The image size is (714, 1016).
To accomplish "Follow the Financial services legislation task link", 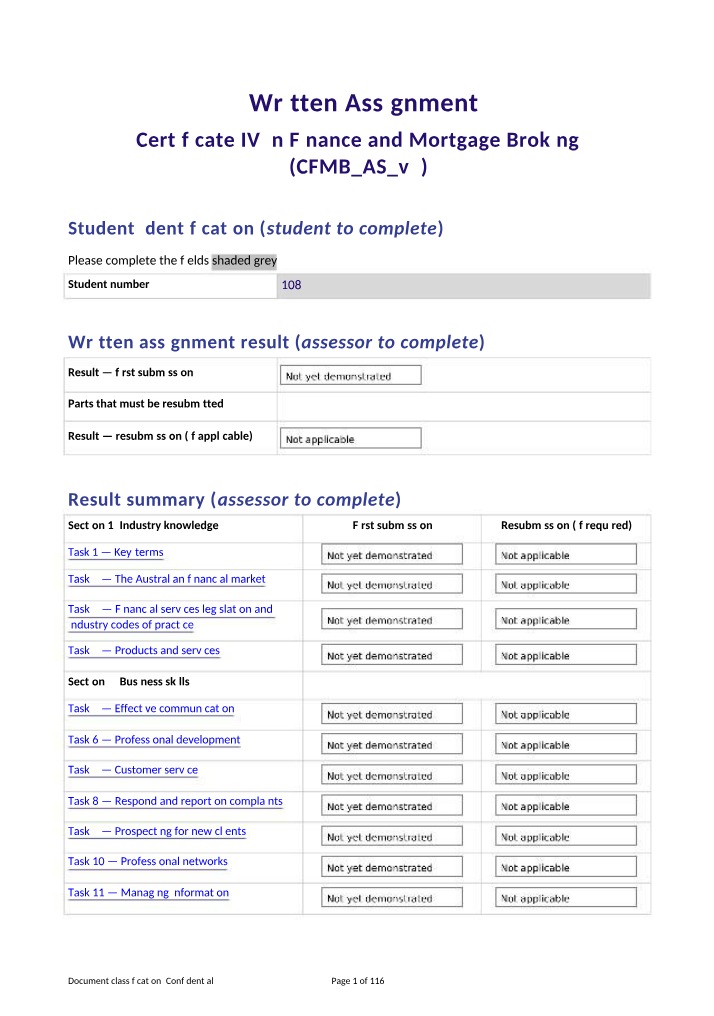I will pos(170,617).
